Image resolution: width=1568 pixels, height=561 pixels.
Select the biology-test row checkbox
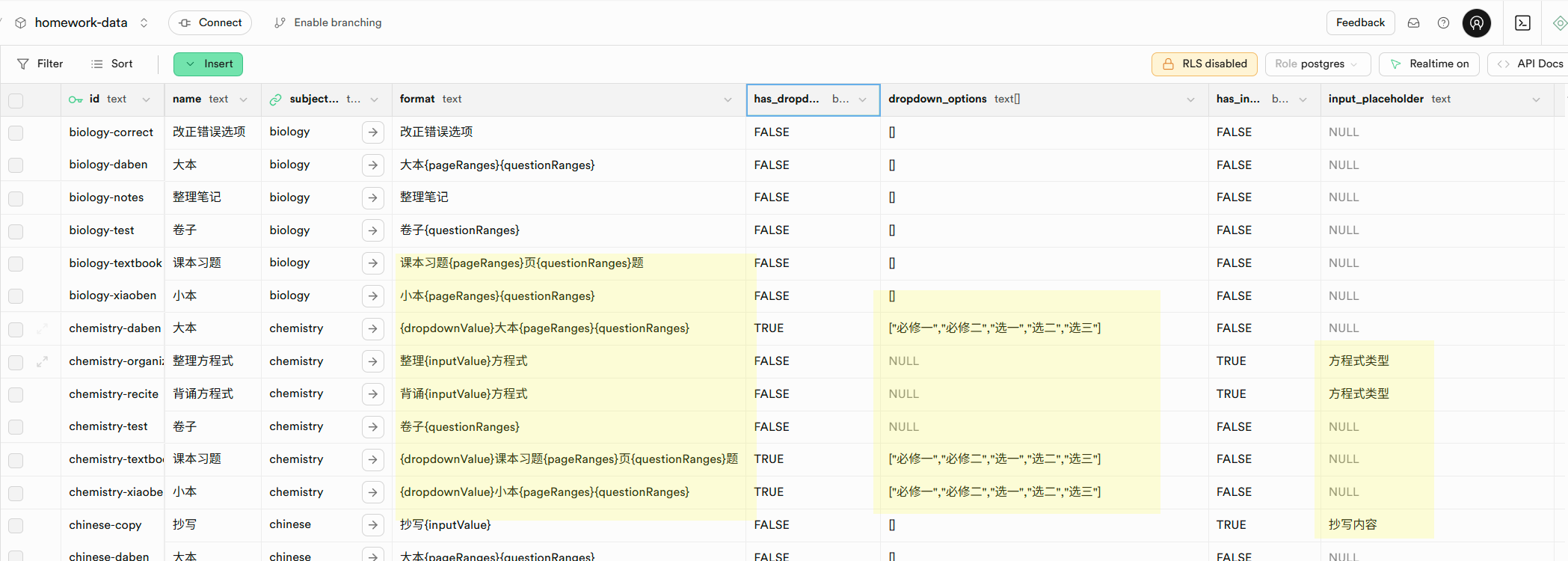(16, 231)
